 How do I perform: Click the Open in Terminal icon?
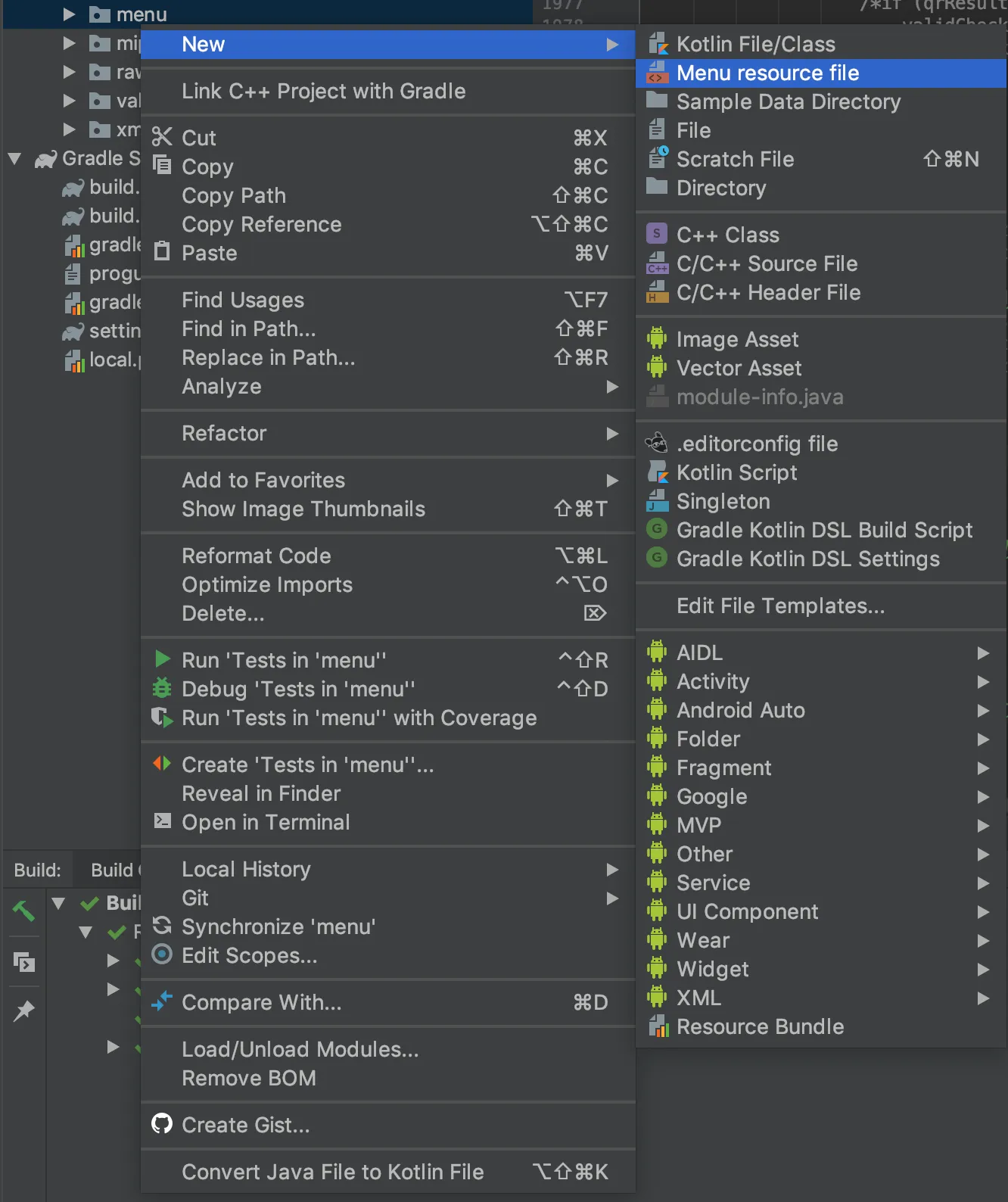(x=162, y=821)
